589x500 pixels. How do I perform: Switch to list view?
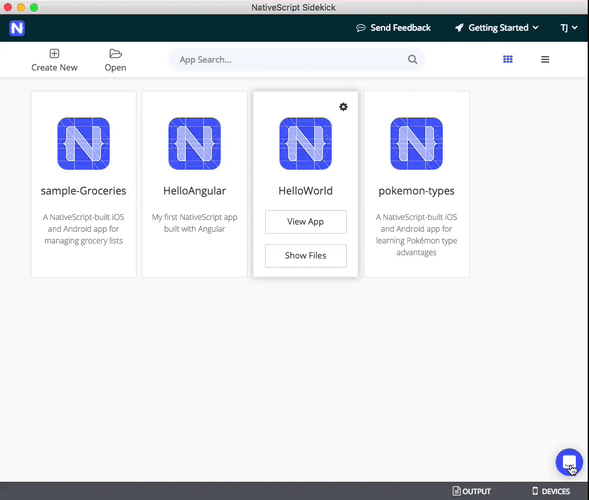pos(545,59)
